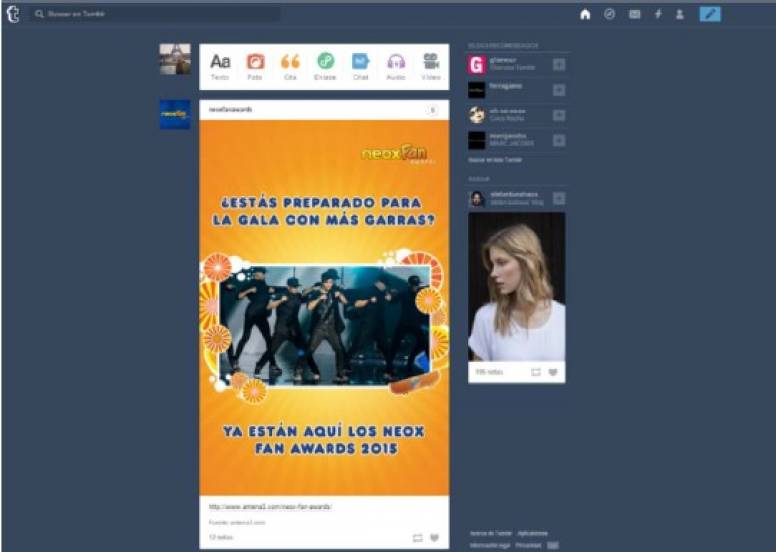This screenshot has width=776, height=552.
Task: Open the inbox envelope icon
Action: (x=634, y=14)
